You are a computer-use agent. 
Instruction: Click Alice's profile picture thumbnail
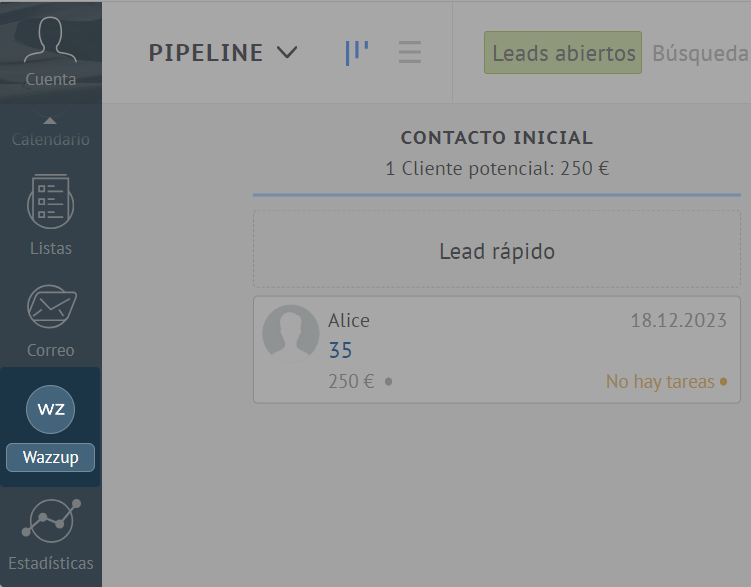(x=291, y=333)
